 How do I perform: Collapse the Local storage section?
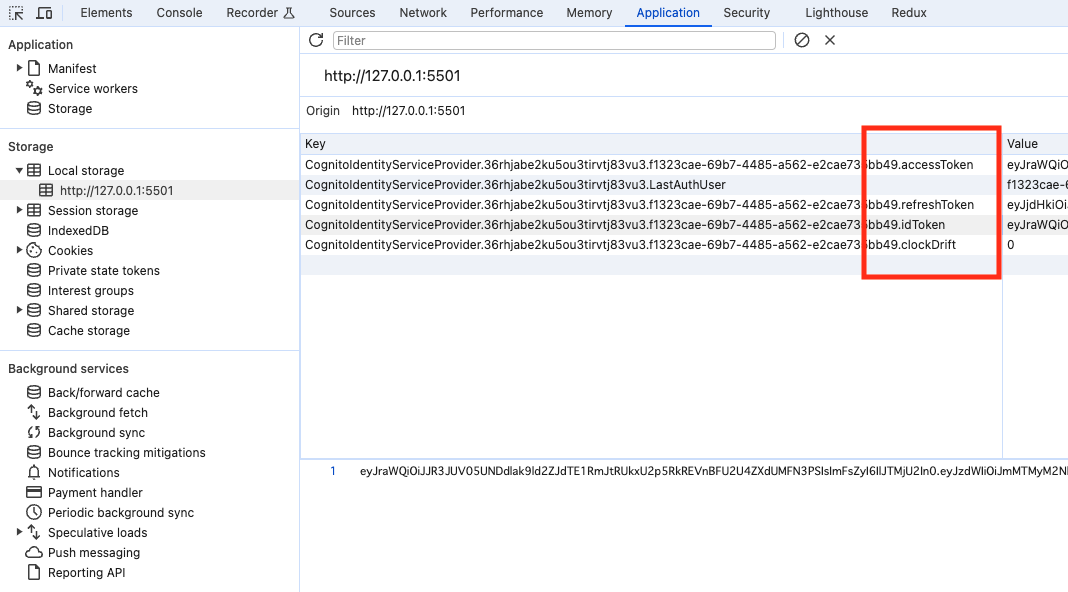(21, 170)
